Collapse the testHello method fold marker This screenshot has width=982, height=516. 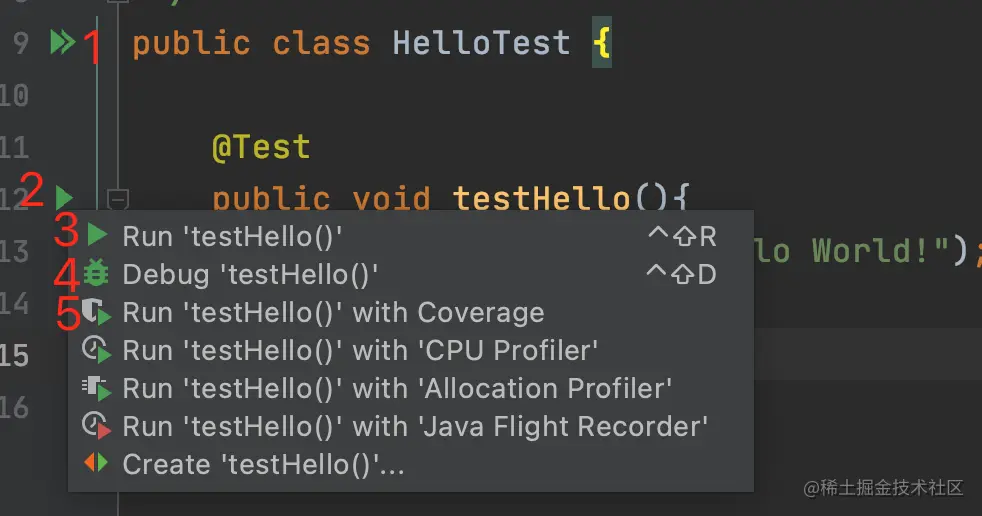click(118, 200)
